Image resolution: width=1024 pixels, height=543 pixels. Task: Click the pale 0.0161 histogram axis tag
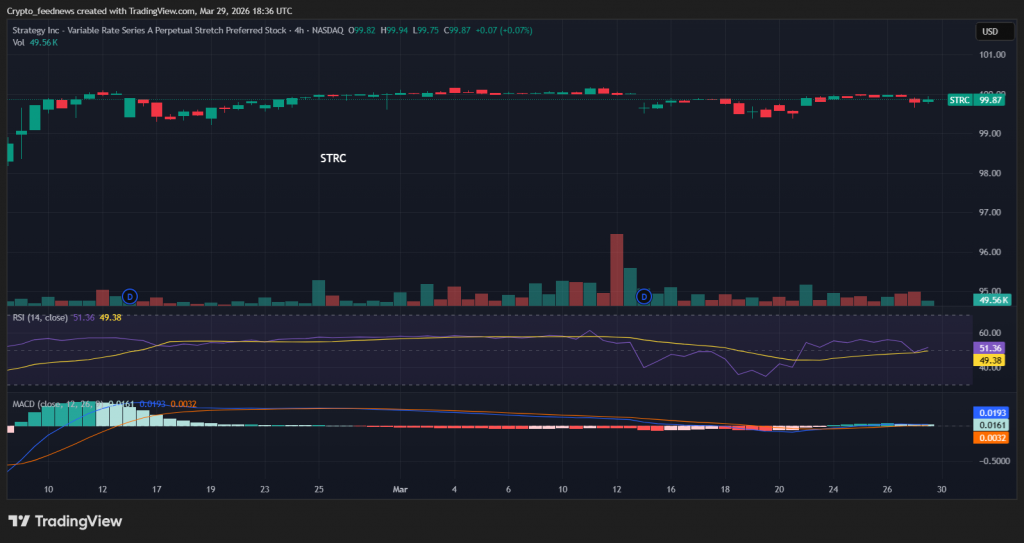[x=991, y=425]
